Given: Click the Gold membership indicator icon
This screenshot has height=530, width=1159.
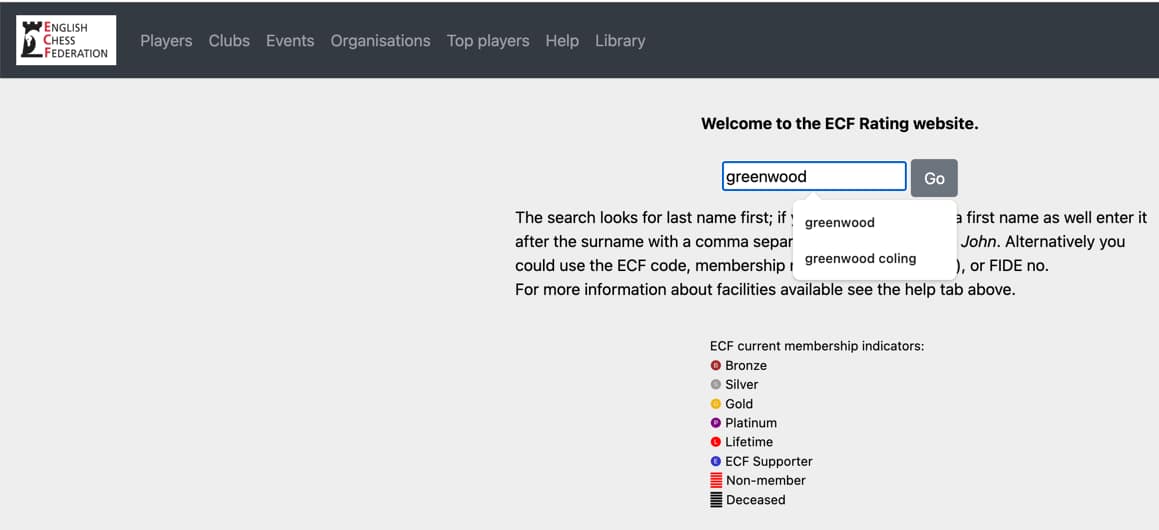Looking at the screenshot, I should [x=716, y=404].
